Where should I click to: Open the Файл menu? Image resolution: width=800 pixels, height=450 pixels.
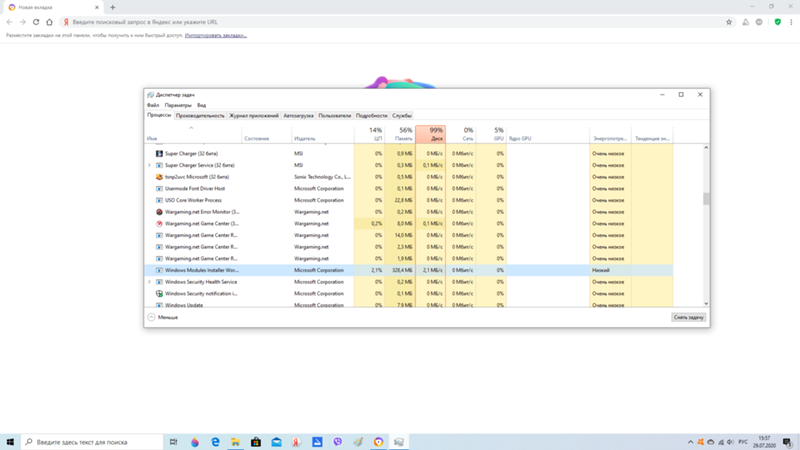(153, 105)
